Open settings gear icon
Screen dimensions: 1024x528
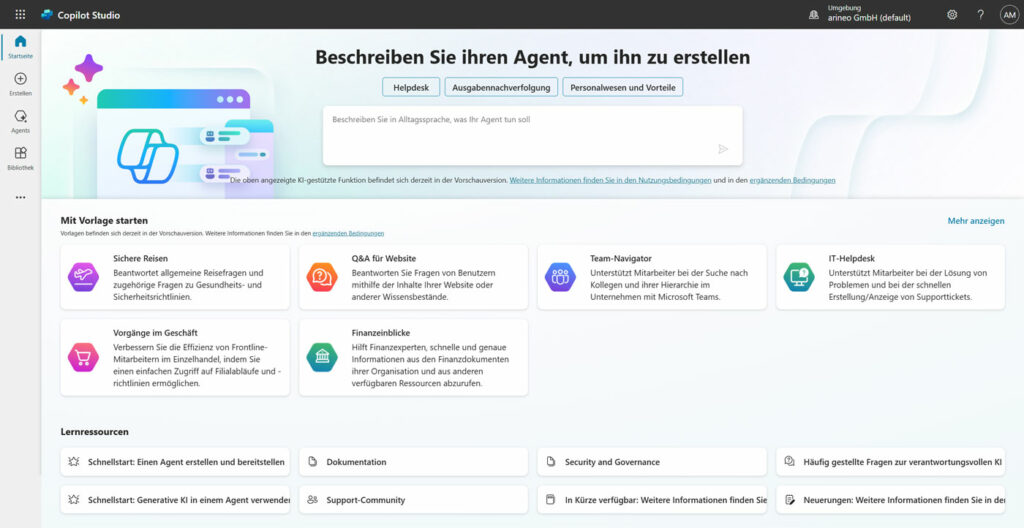point(952,14)
